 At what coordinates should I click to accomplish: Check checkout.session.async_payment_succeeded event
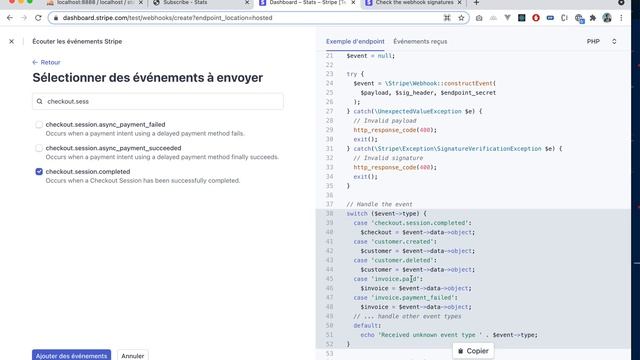click(39, 148)
